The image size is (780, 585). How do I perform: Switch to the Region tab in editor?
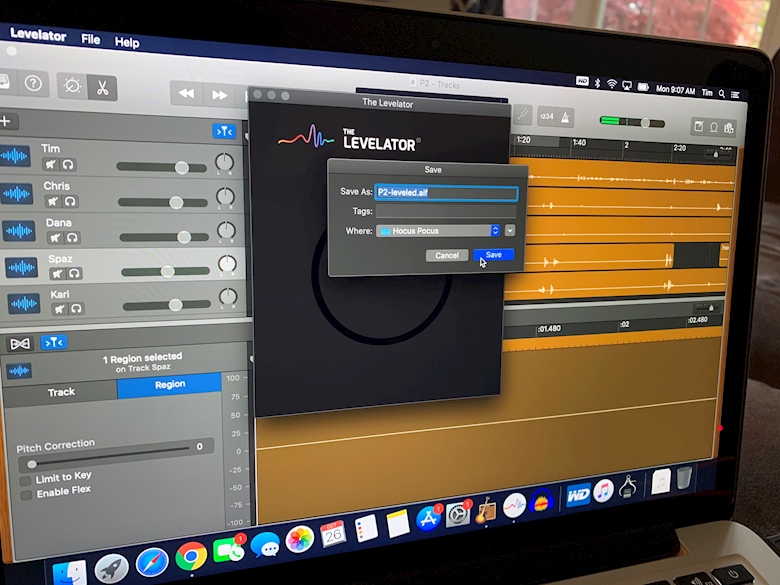[170, 385]
